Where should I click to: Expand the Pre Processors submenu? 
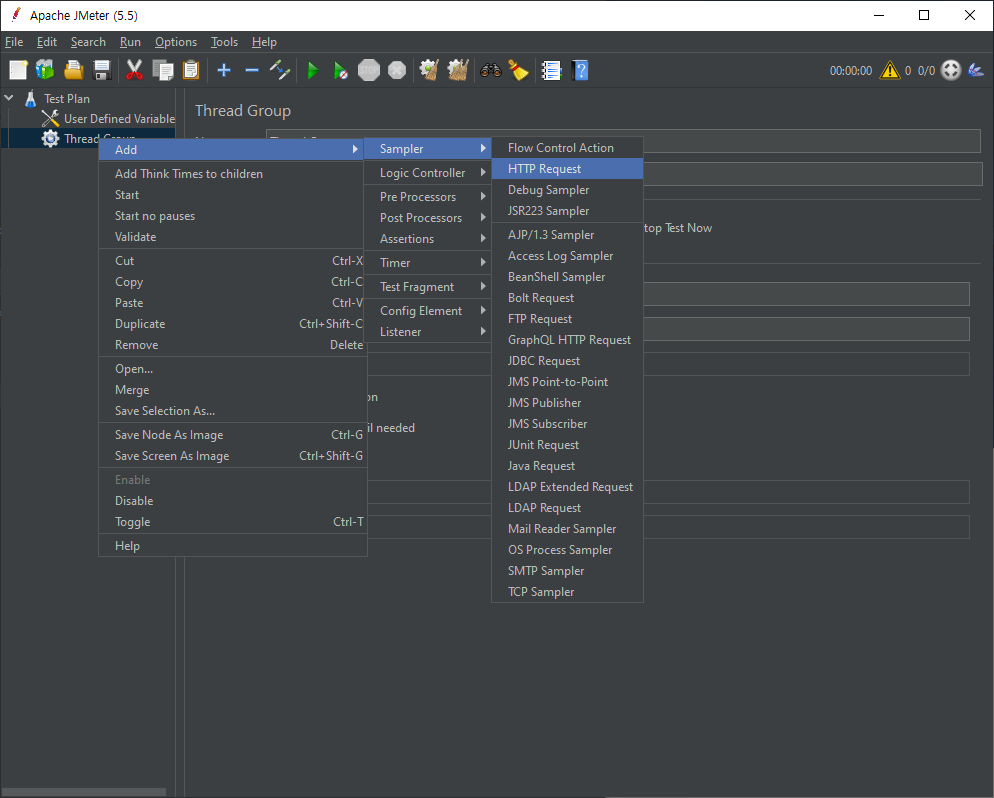[428, 196]
